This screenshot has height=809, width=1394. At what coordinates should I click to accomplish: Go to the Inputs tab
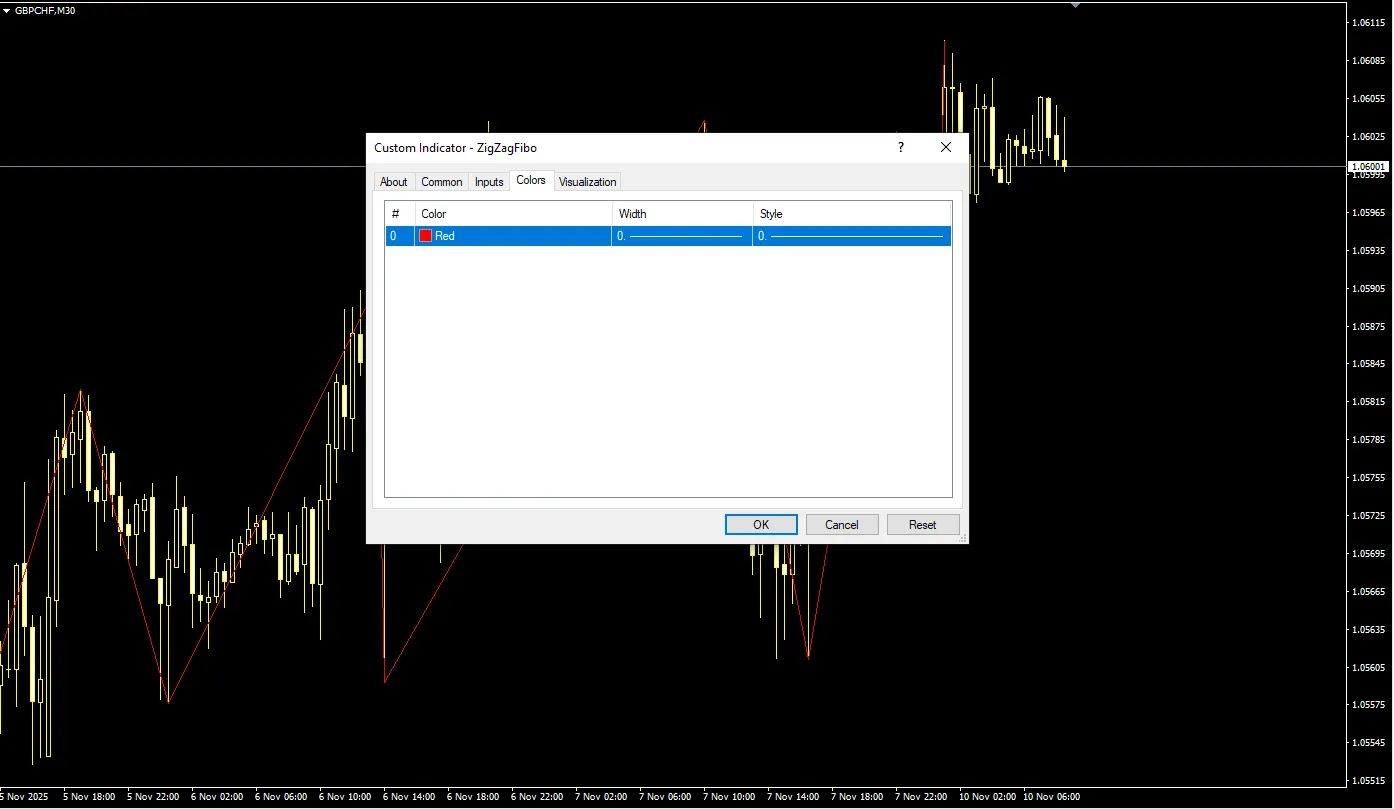(x=489, y=182)
